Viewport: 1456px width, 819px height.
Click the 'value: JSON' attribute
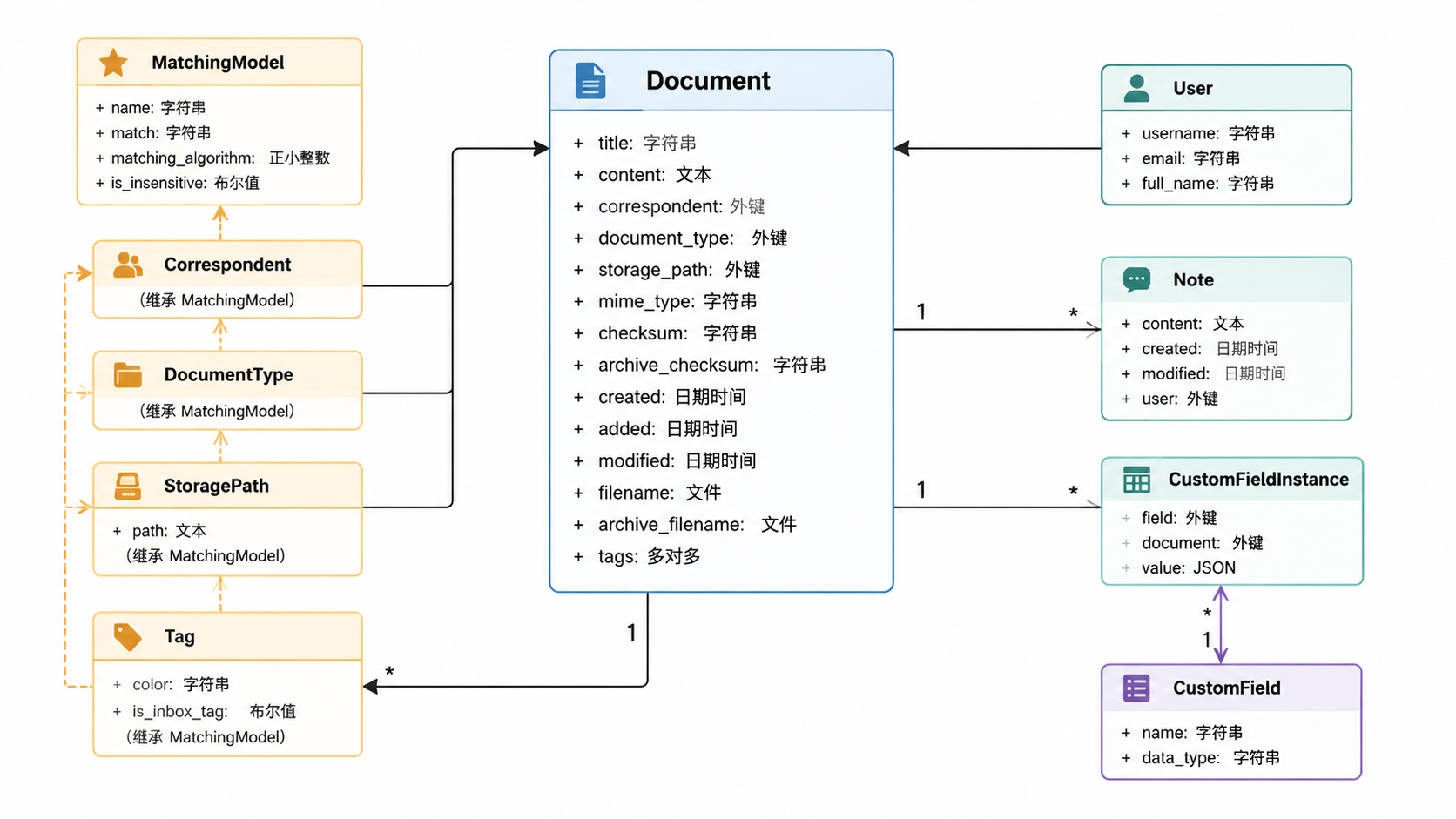click(x=1178, y=568)
